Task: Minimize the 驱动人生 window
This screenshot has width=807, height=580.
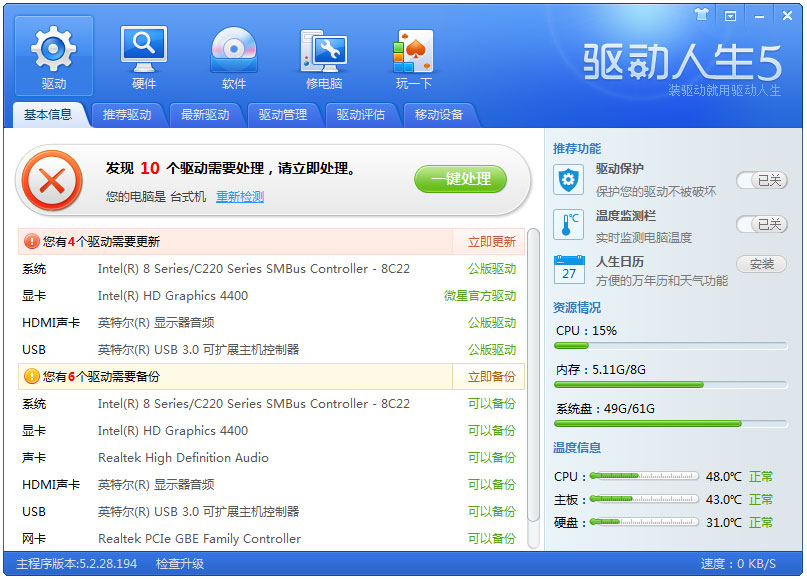Action: pos(759,16)
